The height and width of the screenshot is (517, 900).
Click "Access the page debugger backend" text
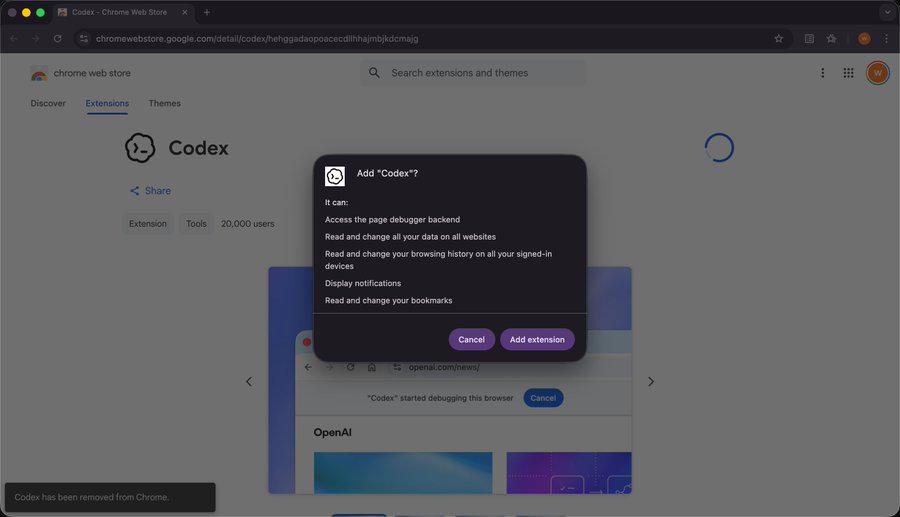point(393,219)
